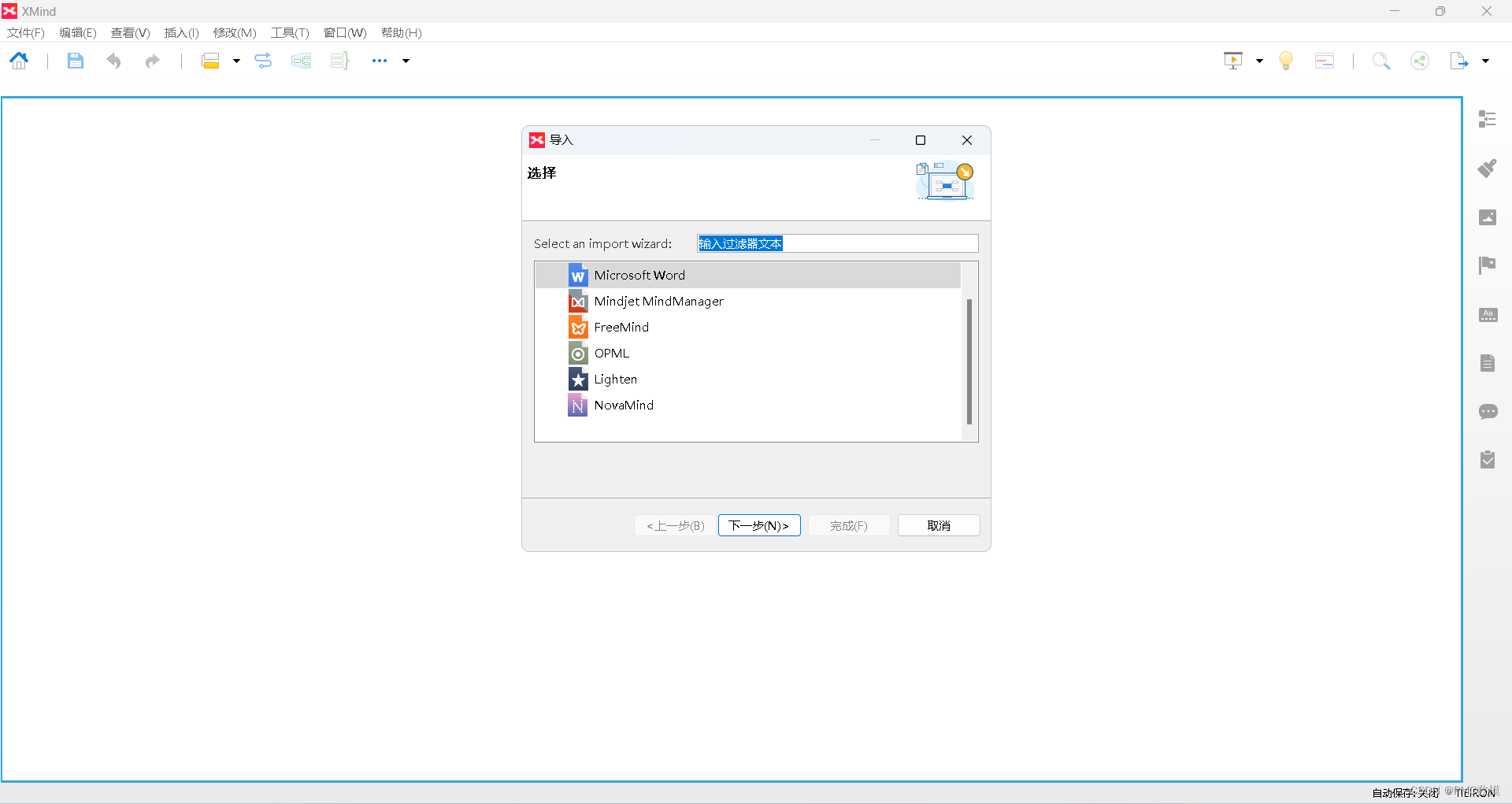The height and width of the screenshot is (804, 1512).
Task: Click the Summary toolbar icon
Action: [x=339, y=61]
